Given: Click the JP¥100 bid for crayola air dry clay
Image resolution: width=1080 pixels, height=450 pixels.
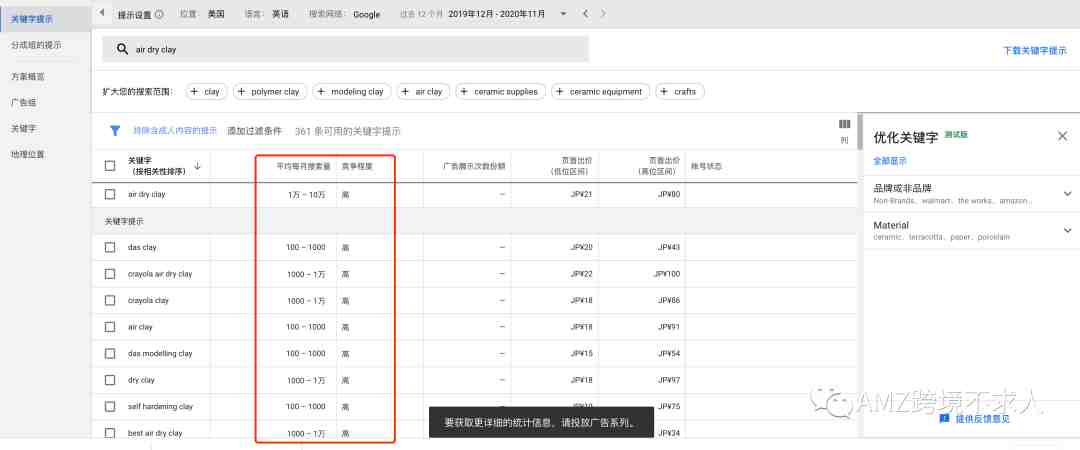Looking at the screenshot, I should (666, 274).
